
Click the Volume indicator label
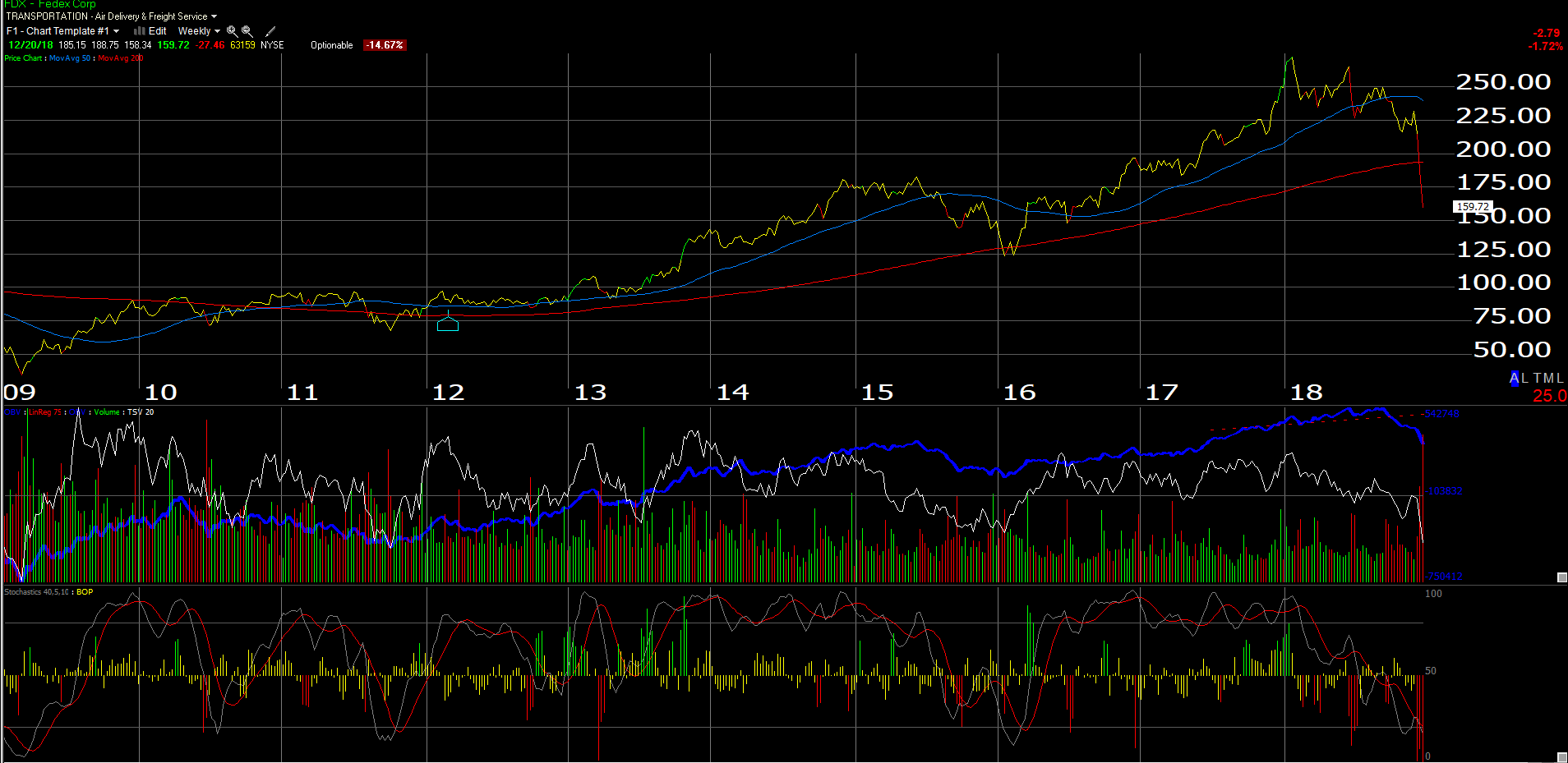click(107, 412)
